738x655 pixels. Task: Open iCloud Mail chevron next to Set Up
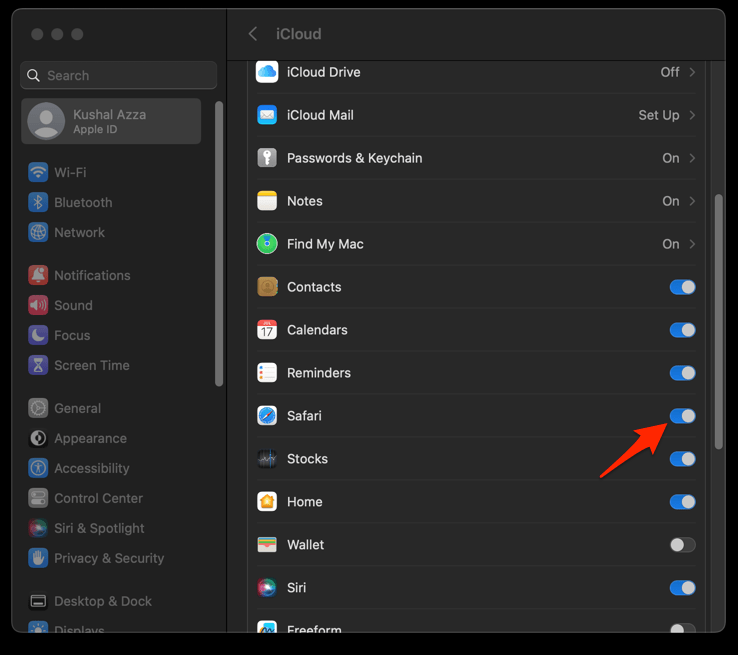tap(692, 115)
